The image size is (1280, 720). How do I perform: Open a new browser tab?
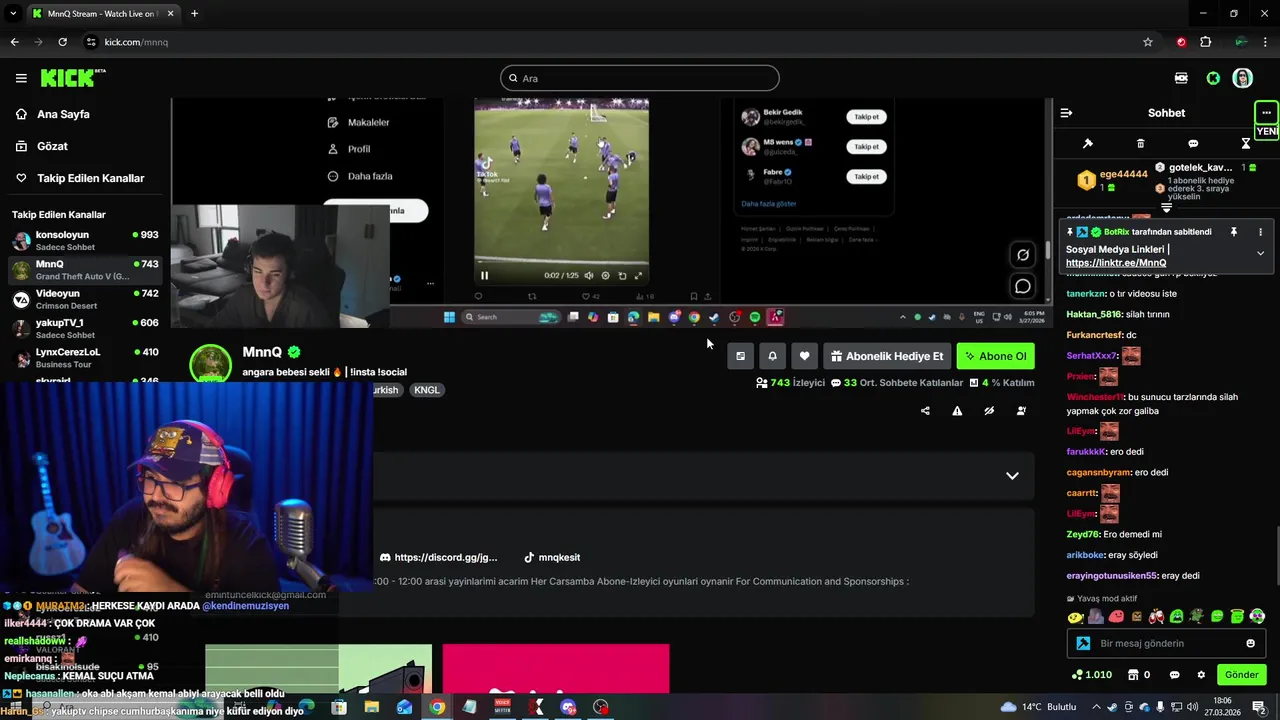(194, 14)
